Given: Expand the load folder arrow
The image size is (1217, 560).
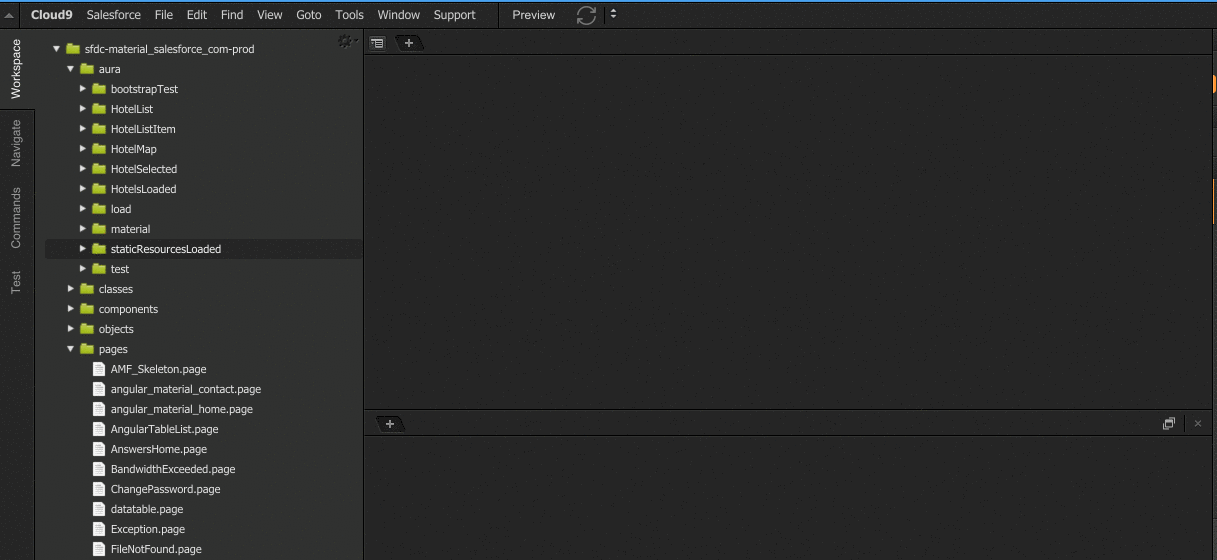Looking at the screenshot, I should (83, 209).
